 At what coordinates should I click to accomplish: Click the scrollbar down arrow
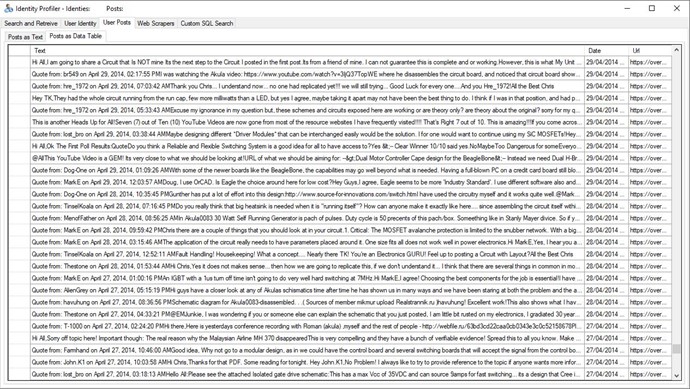(676, 375)
